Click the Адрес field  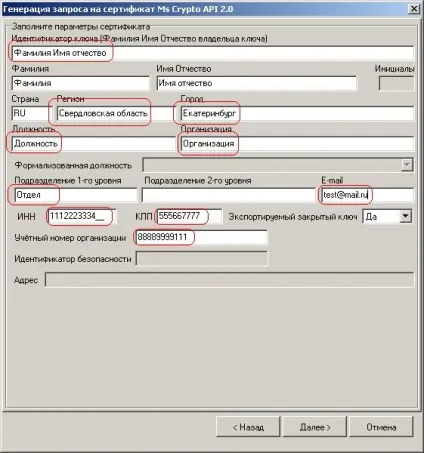pos(229,280)
